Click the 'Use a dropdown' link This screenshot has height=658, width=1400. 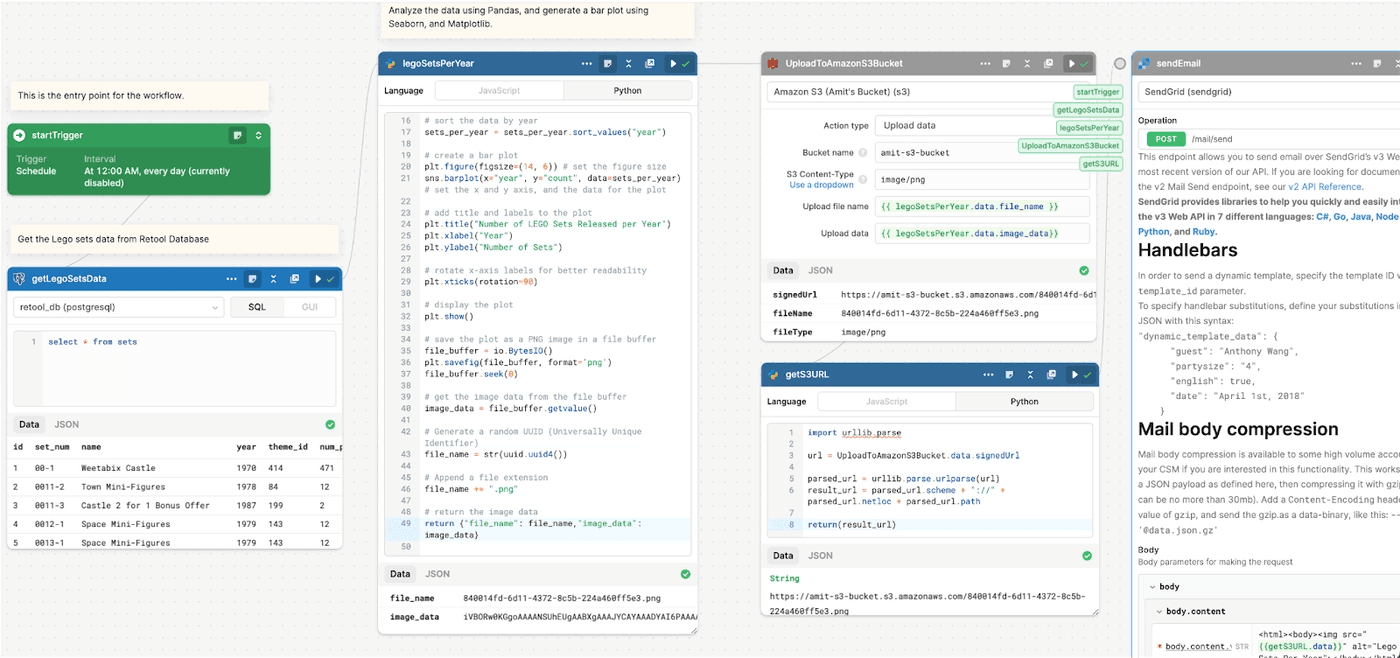[821, 185]
